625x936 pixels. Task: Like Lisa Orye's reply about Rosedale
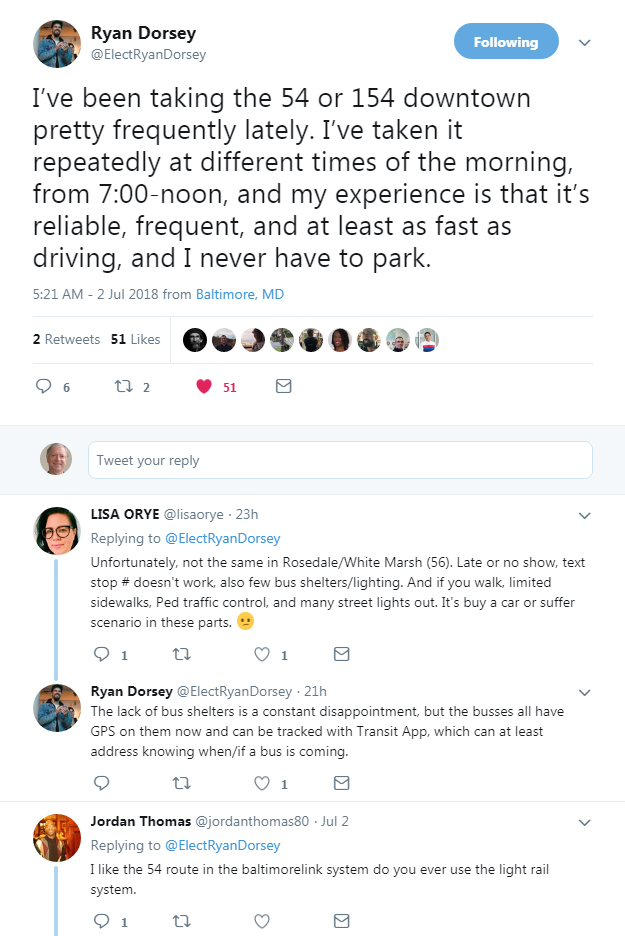[262, 654]
